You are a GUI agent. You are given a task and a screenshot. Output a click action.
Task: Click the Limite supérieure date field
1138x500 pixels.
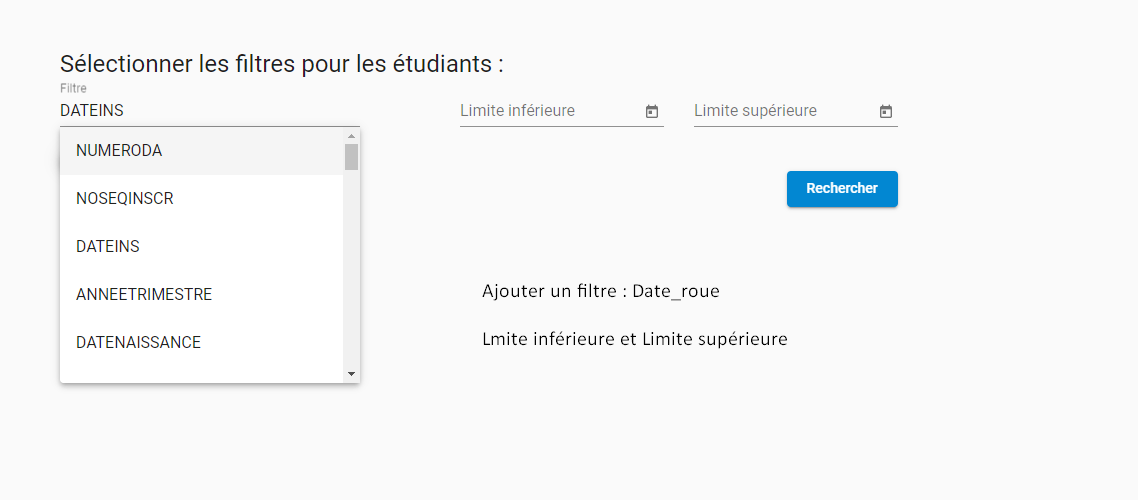coord(780,111)
